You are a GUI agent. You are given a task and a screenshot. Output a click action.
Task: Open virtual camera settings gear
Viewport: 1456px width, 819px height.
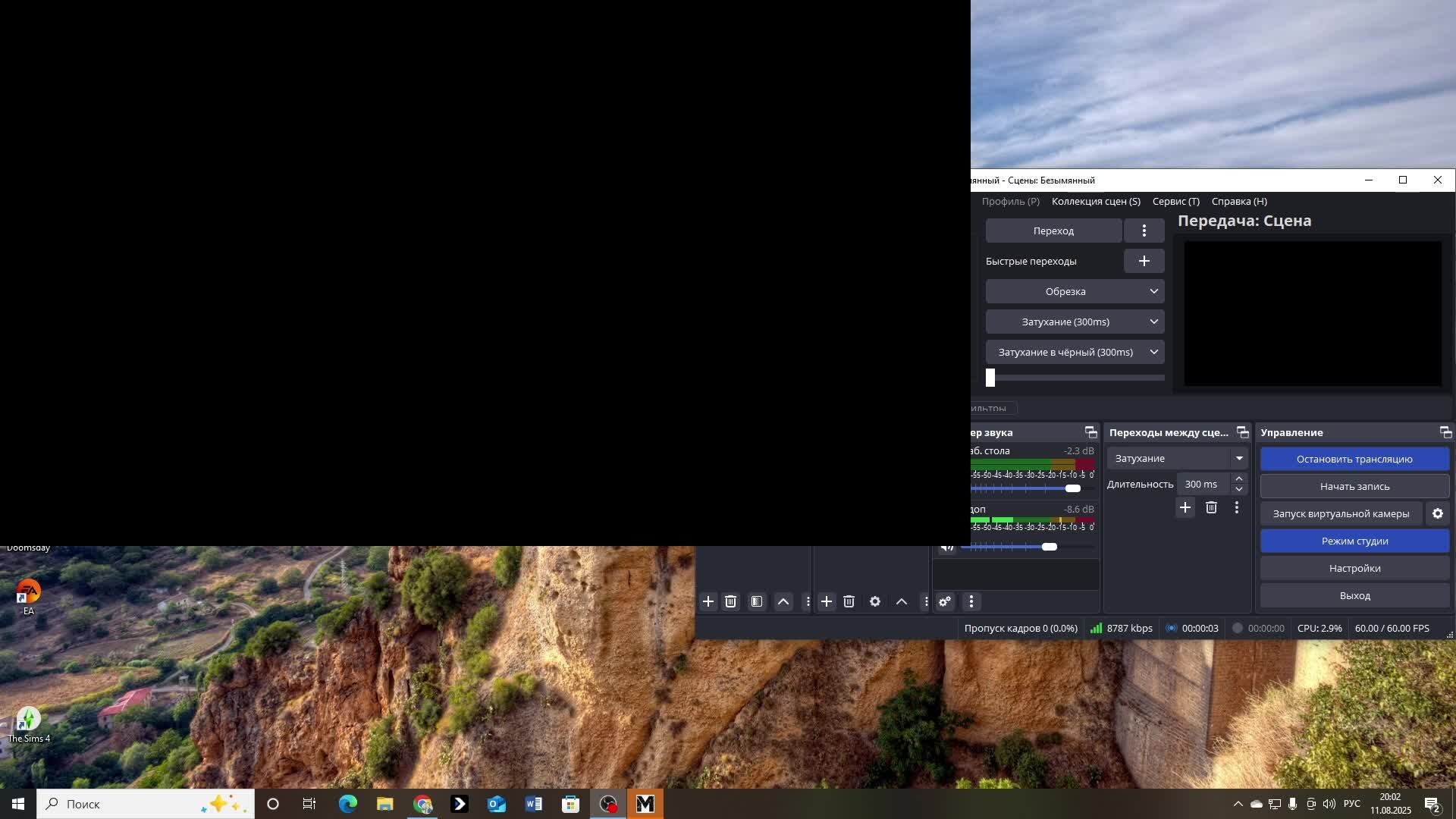(x=1437, y=513)
